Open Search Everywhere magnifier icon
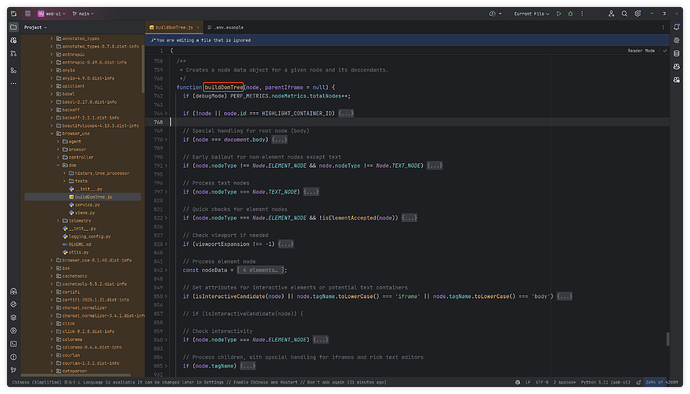The width and height of the screenshot is (690, 394). (624, 14)
